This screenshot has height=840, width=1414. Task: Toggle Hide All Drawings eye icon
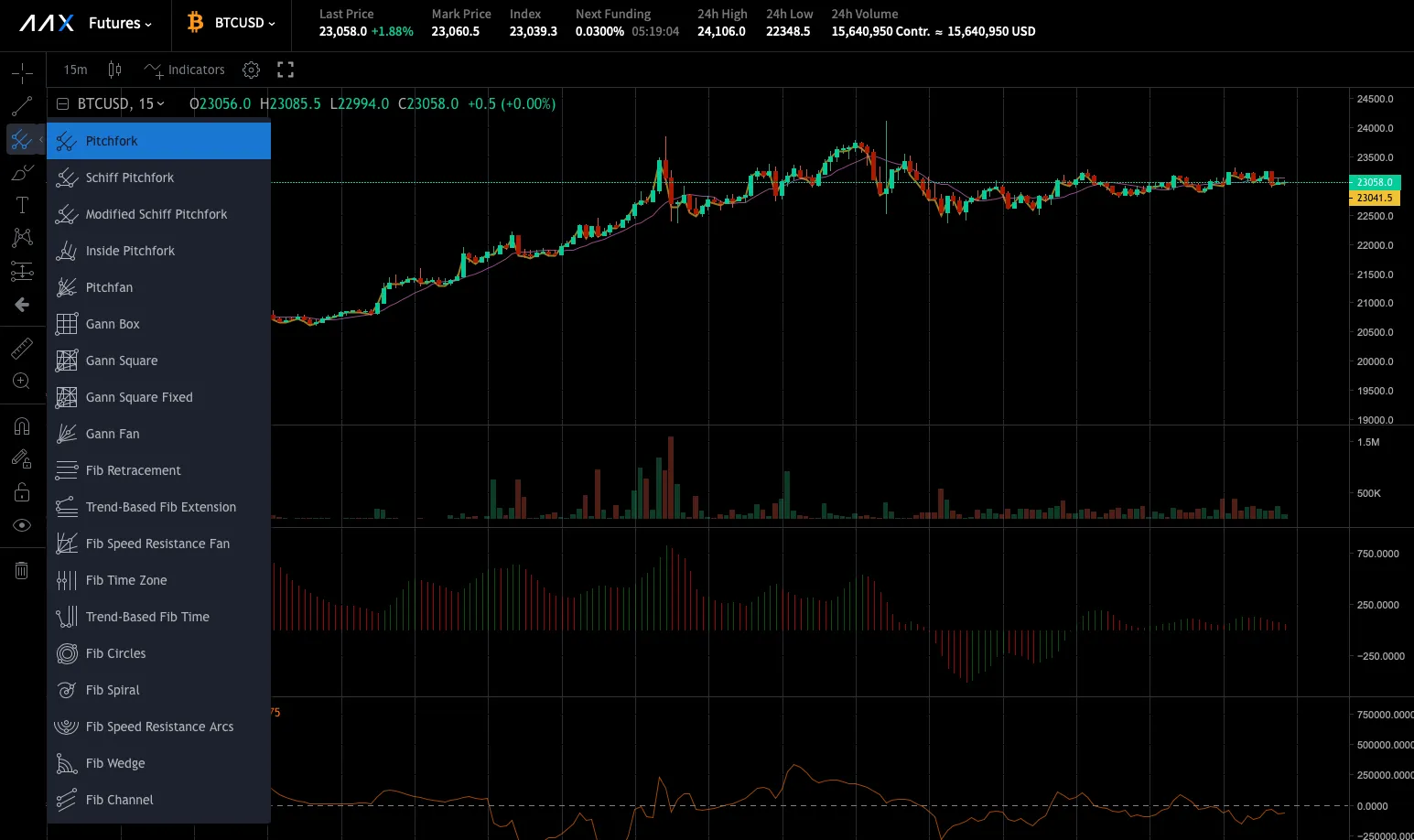(x=22, y=524)
